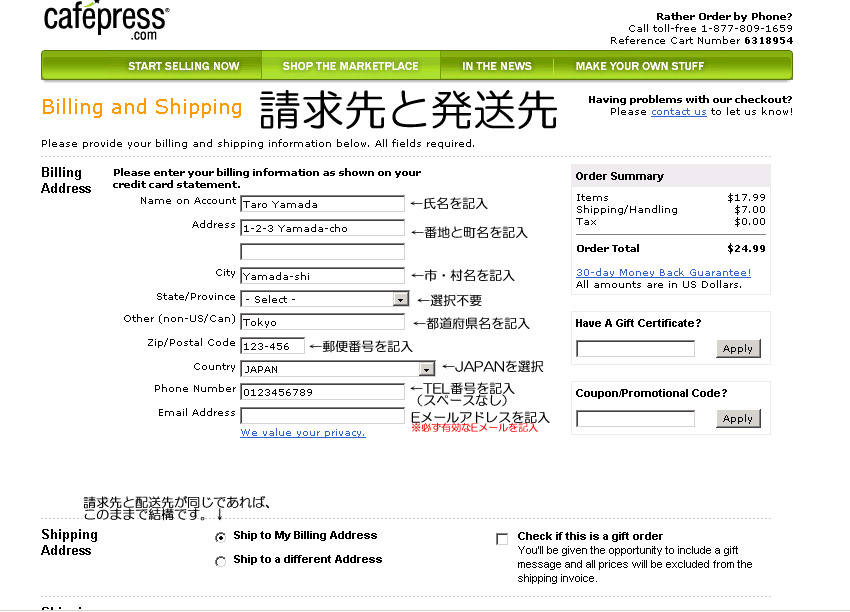Go to Shop the Marketplace tab
The image size is (850, 612).
pos(350,66)
